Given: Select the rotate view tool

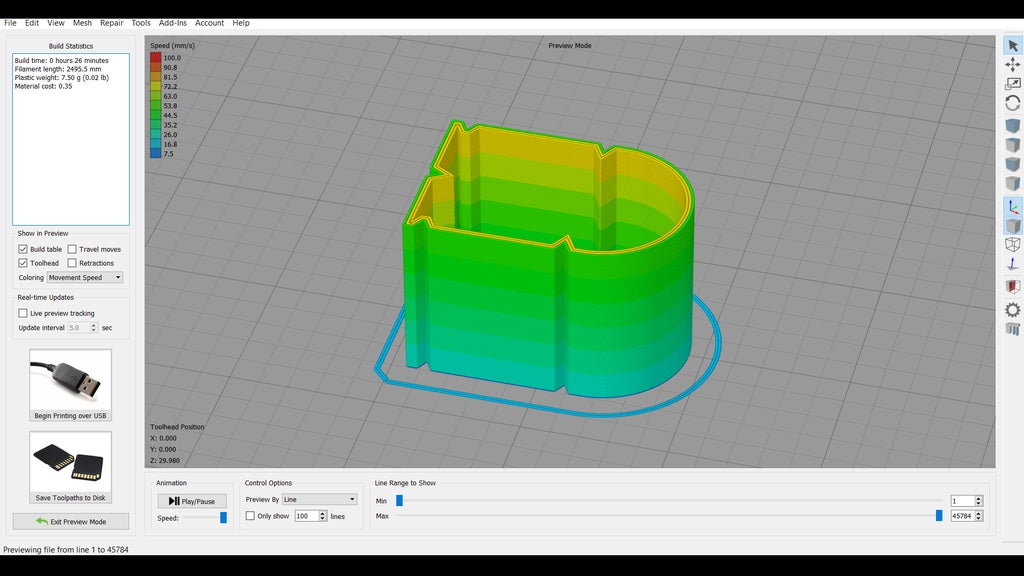Looking at the screenshot, I should tap(1012, 103).
